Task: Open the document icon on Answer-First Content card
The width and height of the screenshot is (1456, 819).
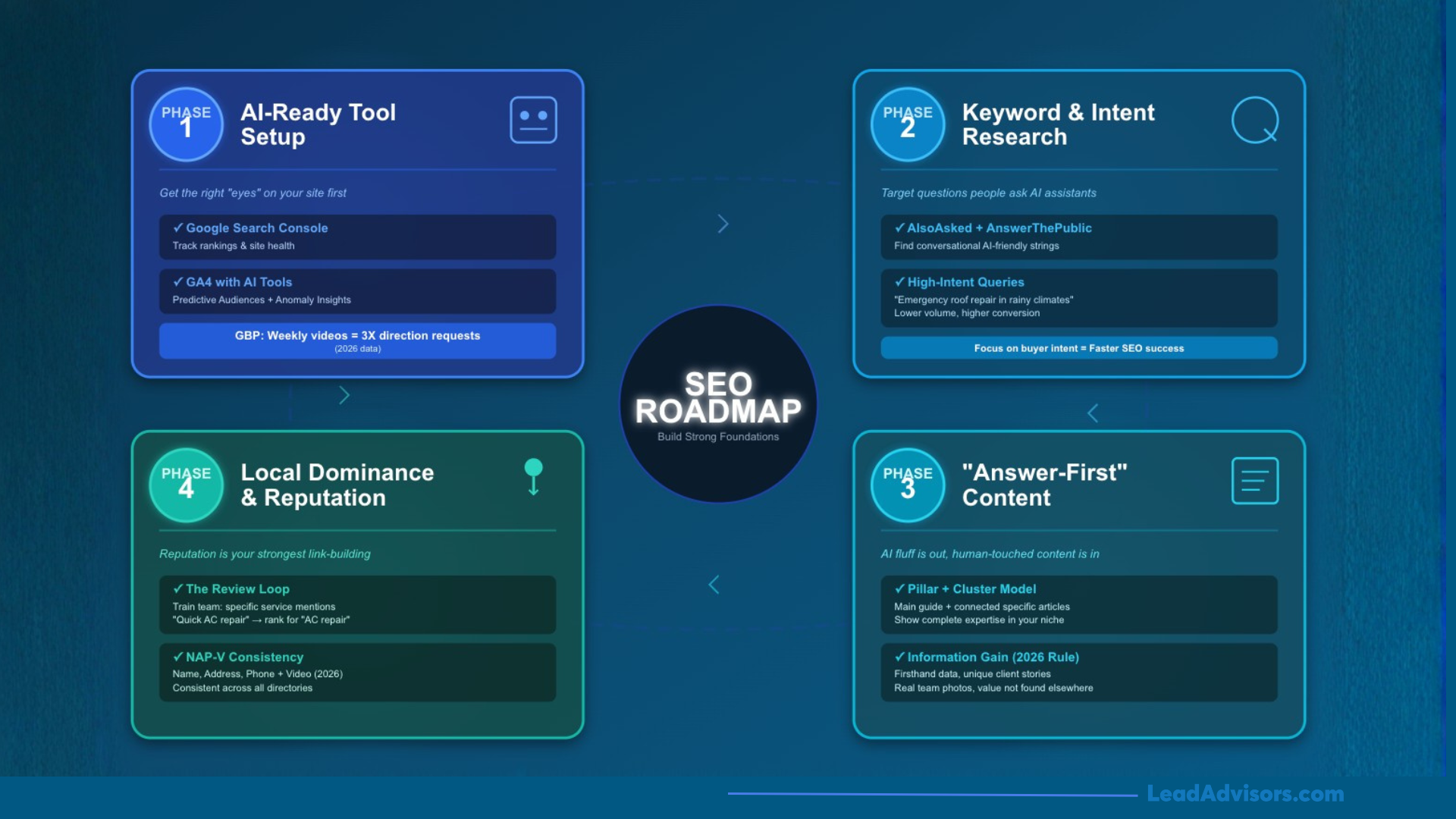Action: [1255, 480]
